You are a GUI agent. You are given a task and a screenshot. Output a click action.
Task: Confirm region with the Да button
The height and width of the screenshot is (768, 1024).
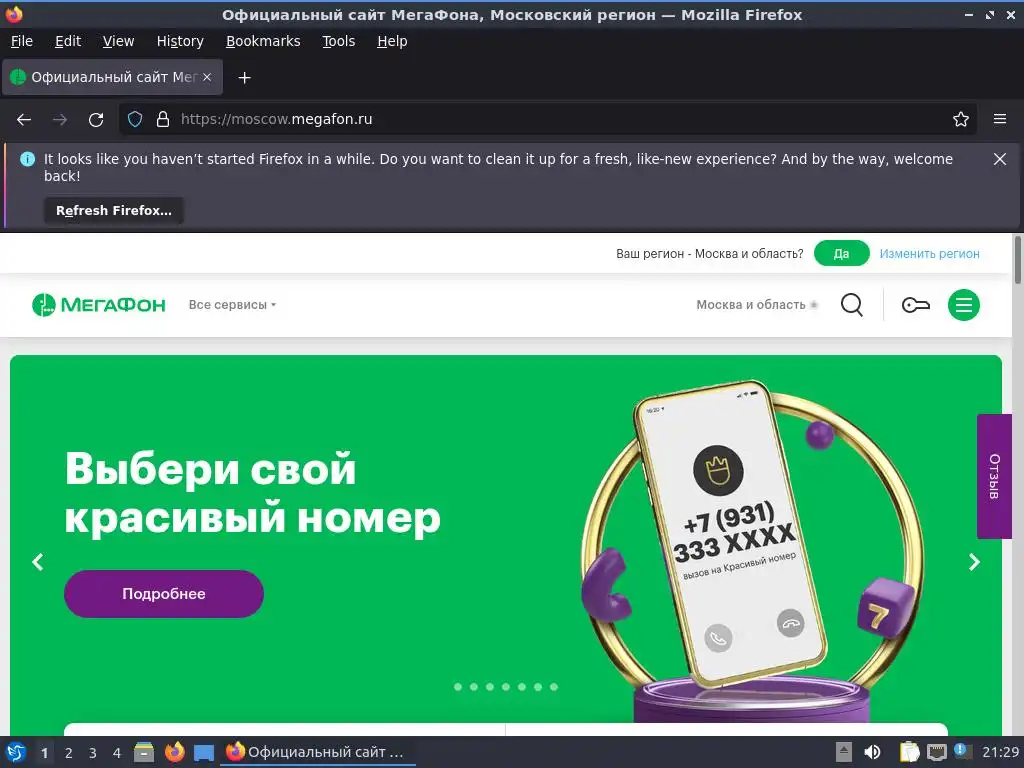pos(841,253)
